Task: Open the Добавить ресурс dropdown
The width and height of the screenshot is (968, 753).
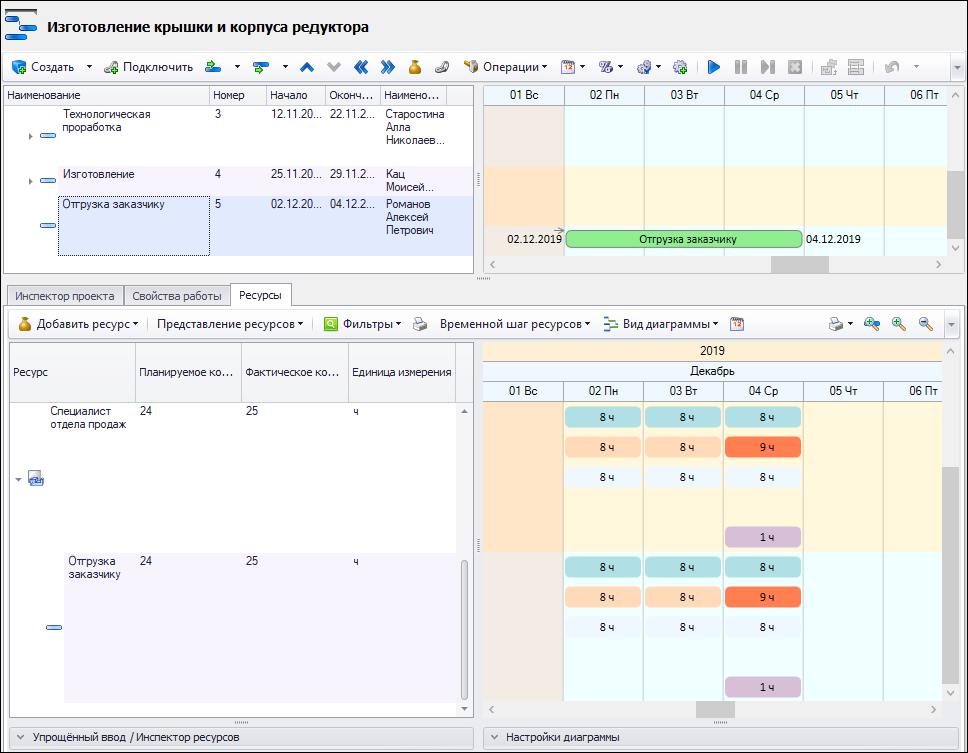Action: pos(78,324)
